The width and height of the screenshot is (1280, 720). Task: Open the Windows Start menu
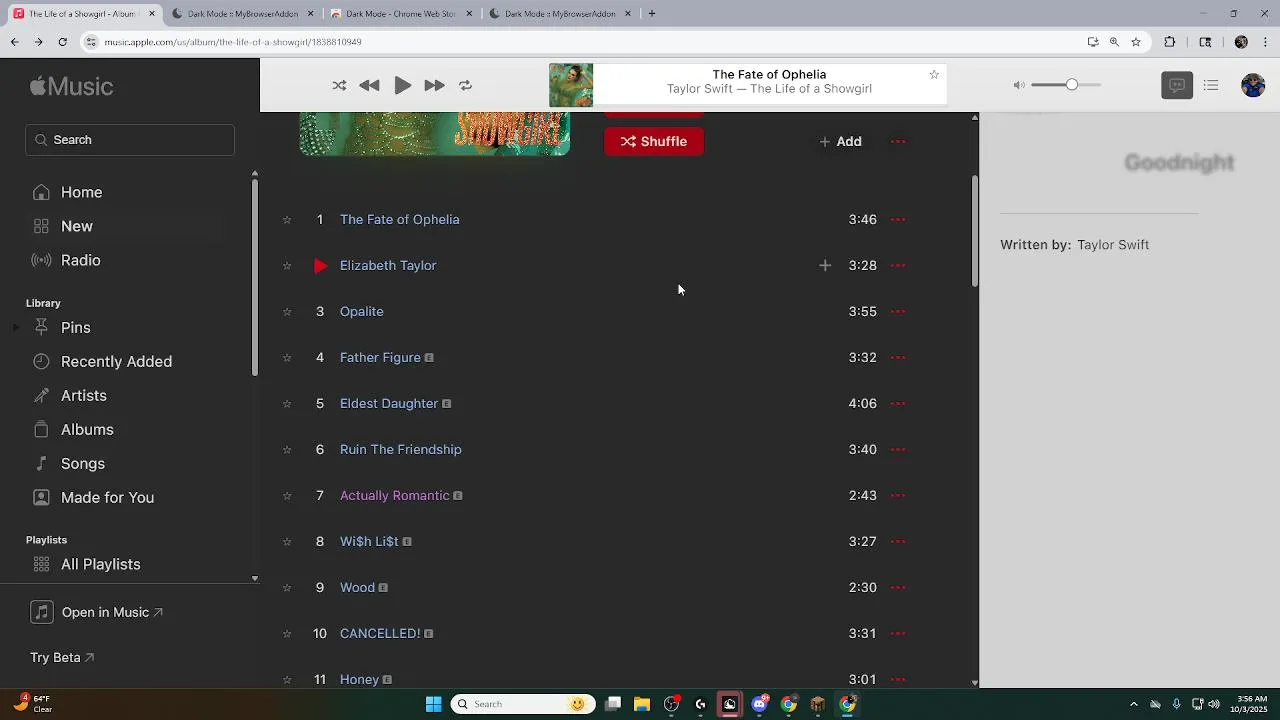coord(433,705)
